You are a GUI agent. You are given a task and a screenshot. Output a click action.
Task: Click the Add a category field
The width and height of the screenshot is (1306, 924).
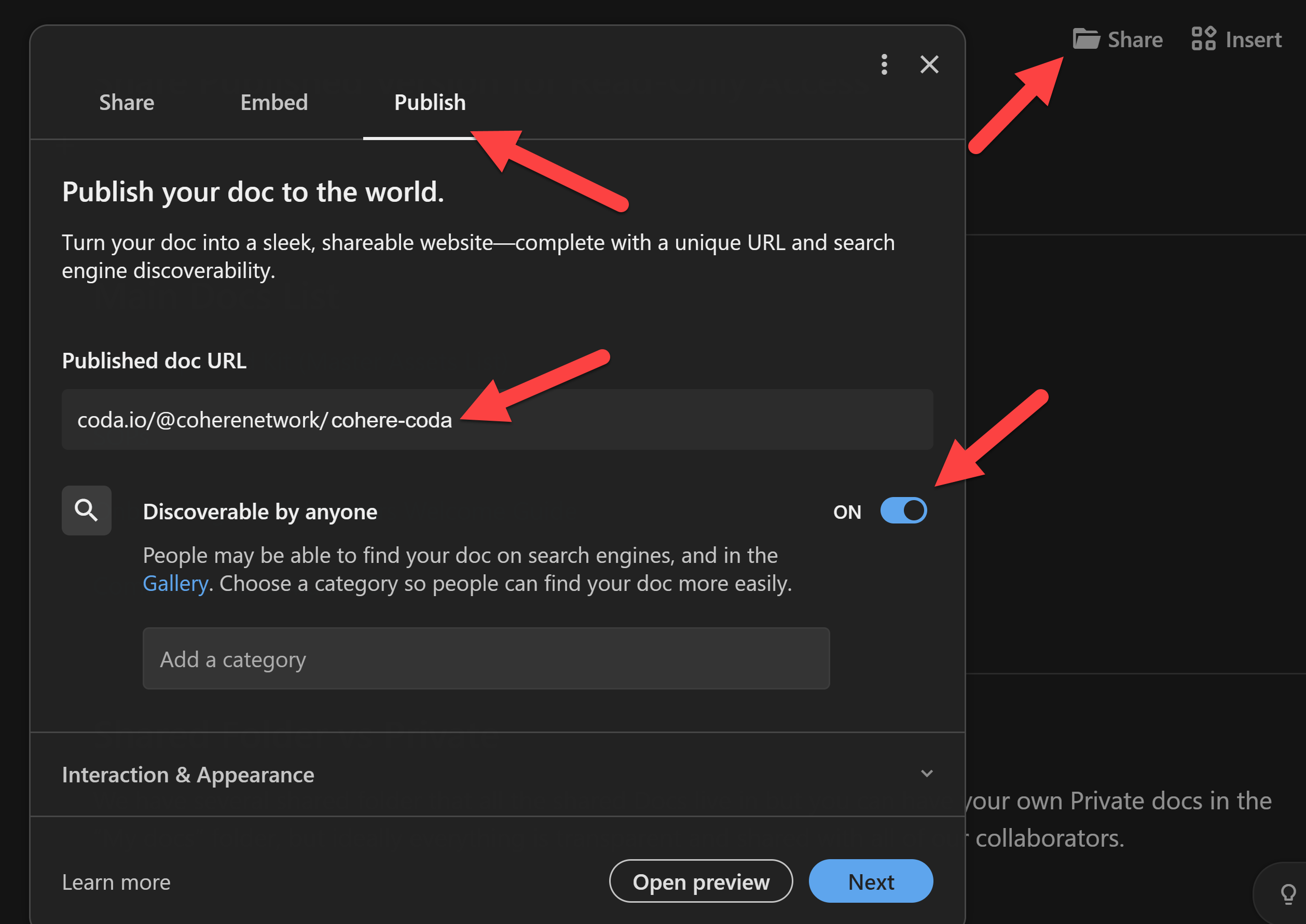[486, 659]
